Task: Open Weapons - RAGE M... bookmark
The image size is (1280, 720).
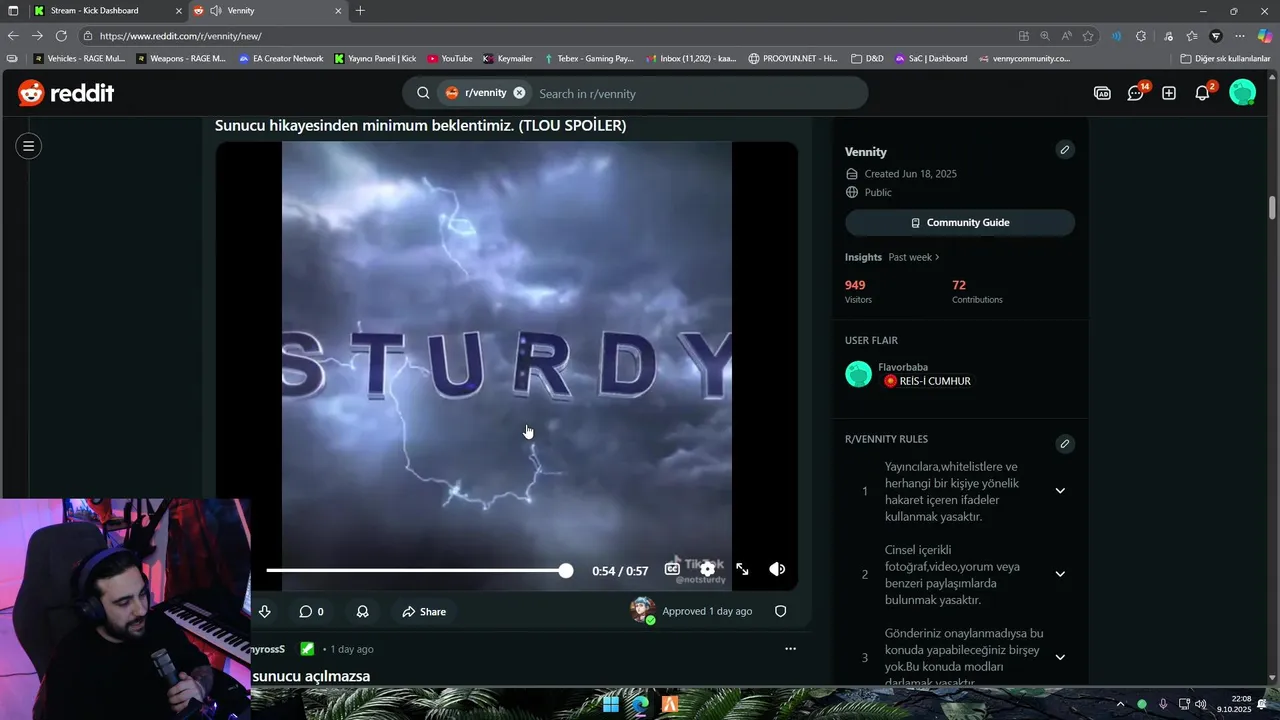Action: click(x=181, y=59)
